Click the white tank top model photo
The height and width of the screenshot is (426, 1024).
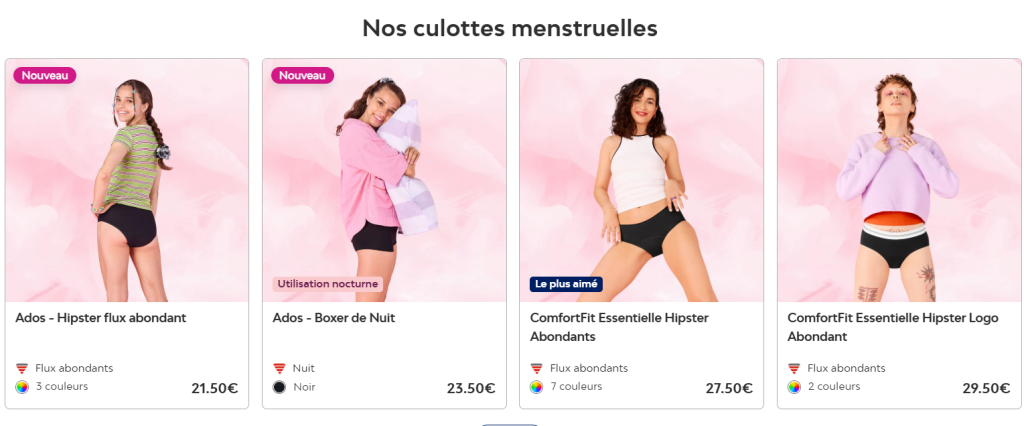tap(641, 181)
